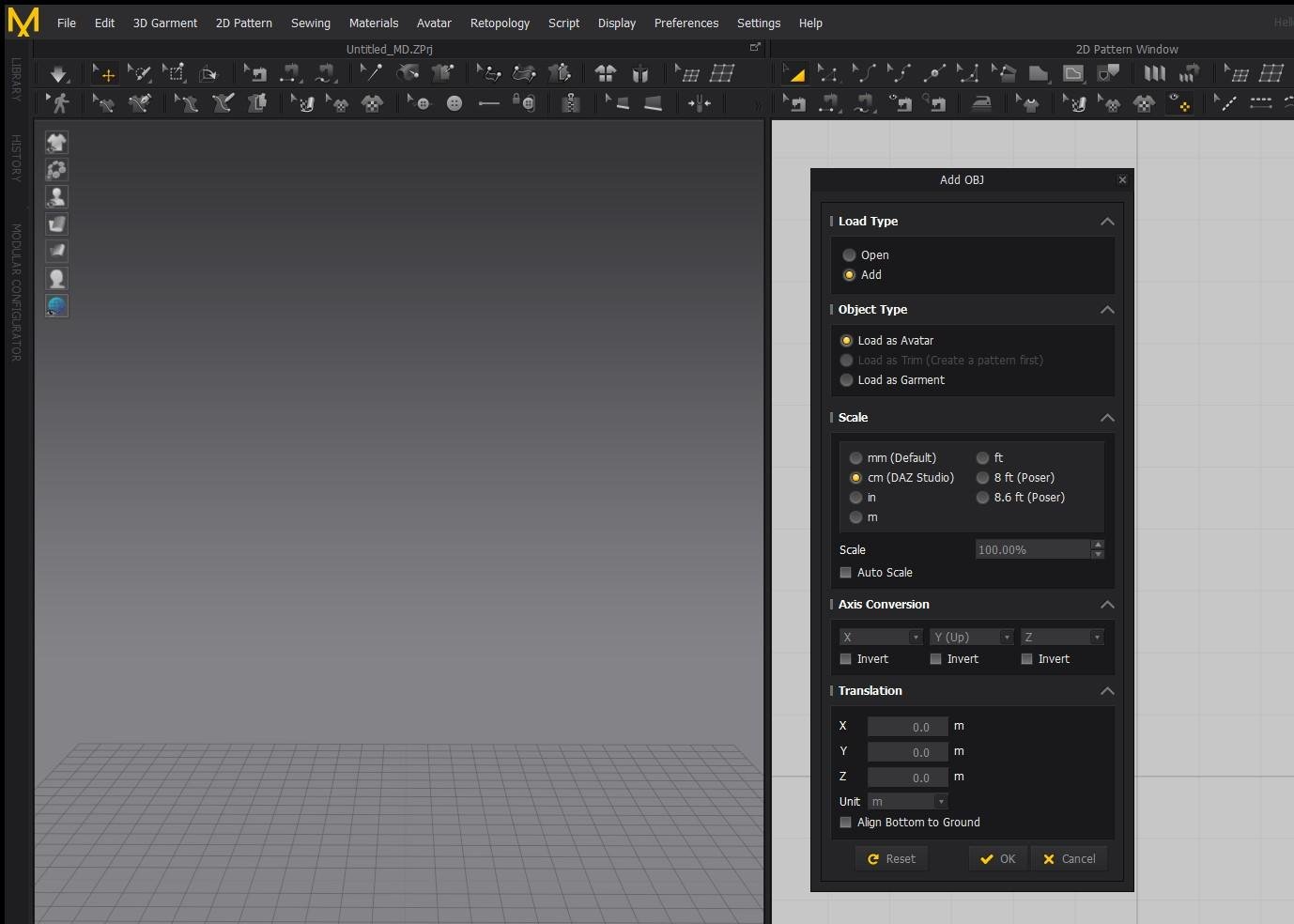Screen dimensions: 1294x924
Task: Enable the Auto Scale checkbox
Action: (x=845, y=573)
